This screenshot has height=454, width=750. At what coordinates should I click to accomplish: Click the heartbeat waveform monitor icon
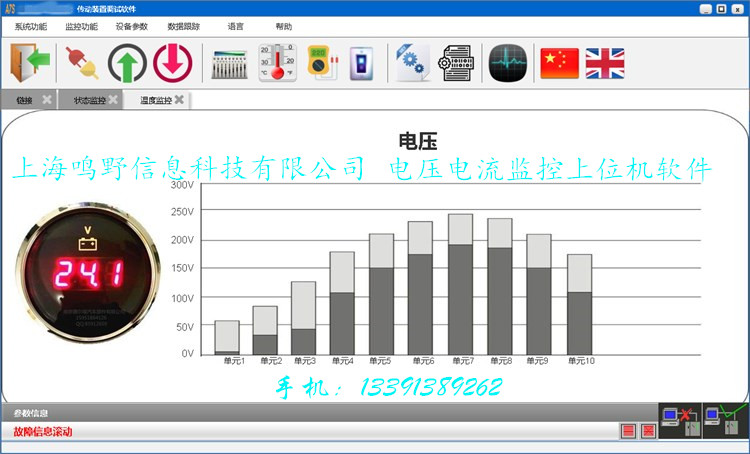pos(508,62)
